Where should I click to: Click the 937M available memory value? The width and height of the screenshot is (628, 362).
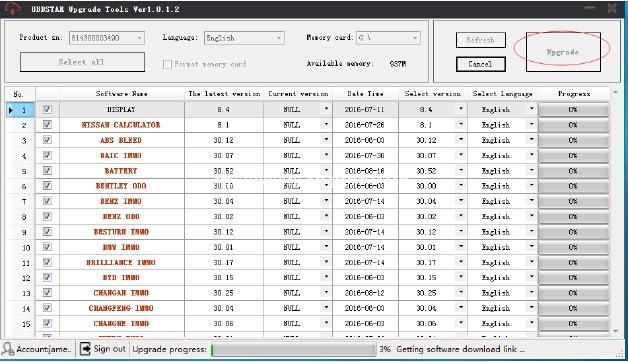point(398,64)
